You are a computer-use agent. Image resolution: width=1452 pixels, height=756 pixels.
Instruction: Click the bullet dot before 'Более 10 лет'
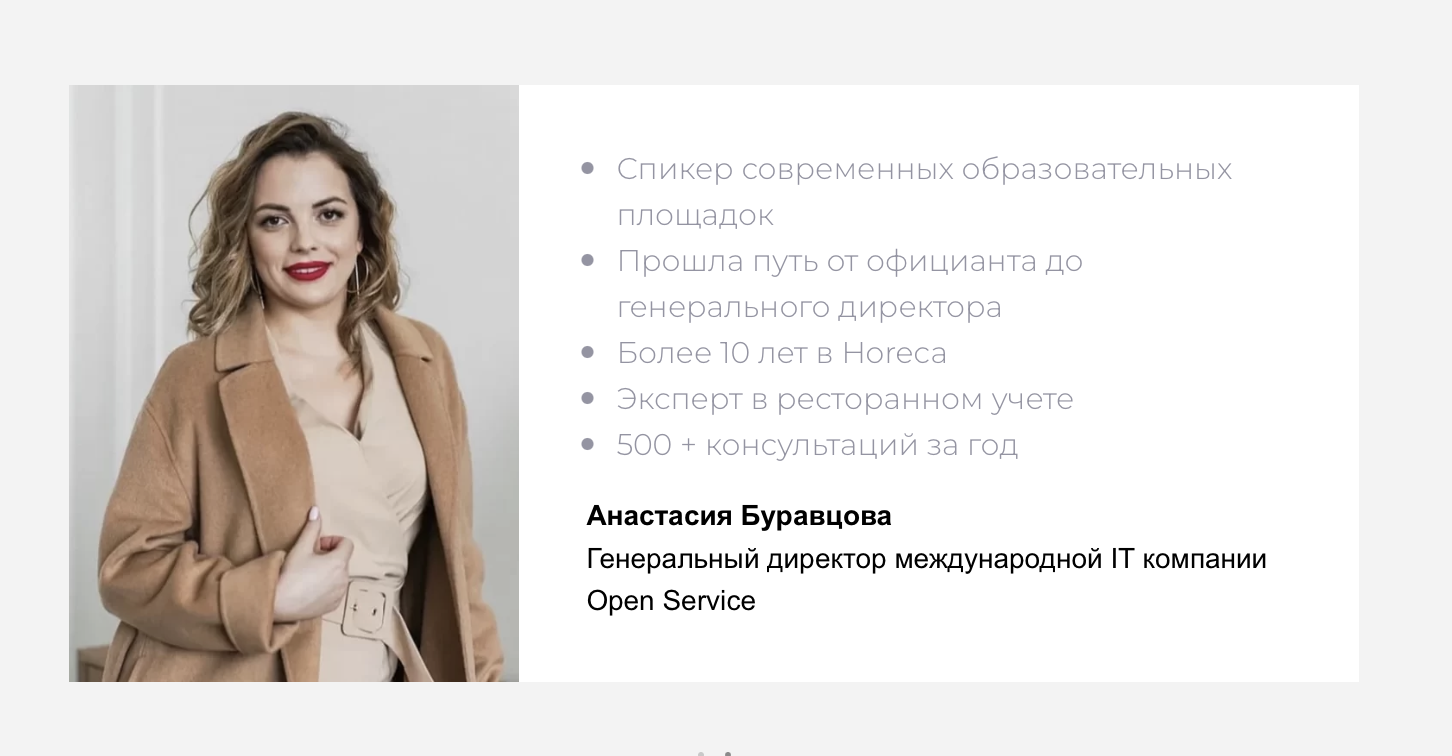(x=588, y=353)
